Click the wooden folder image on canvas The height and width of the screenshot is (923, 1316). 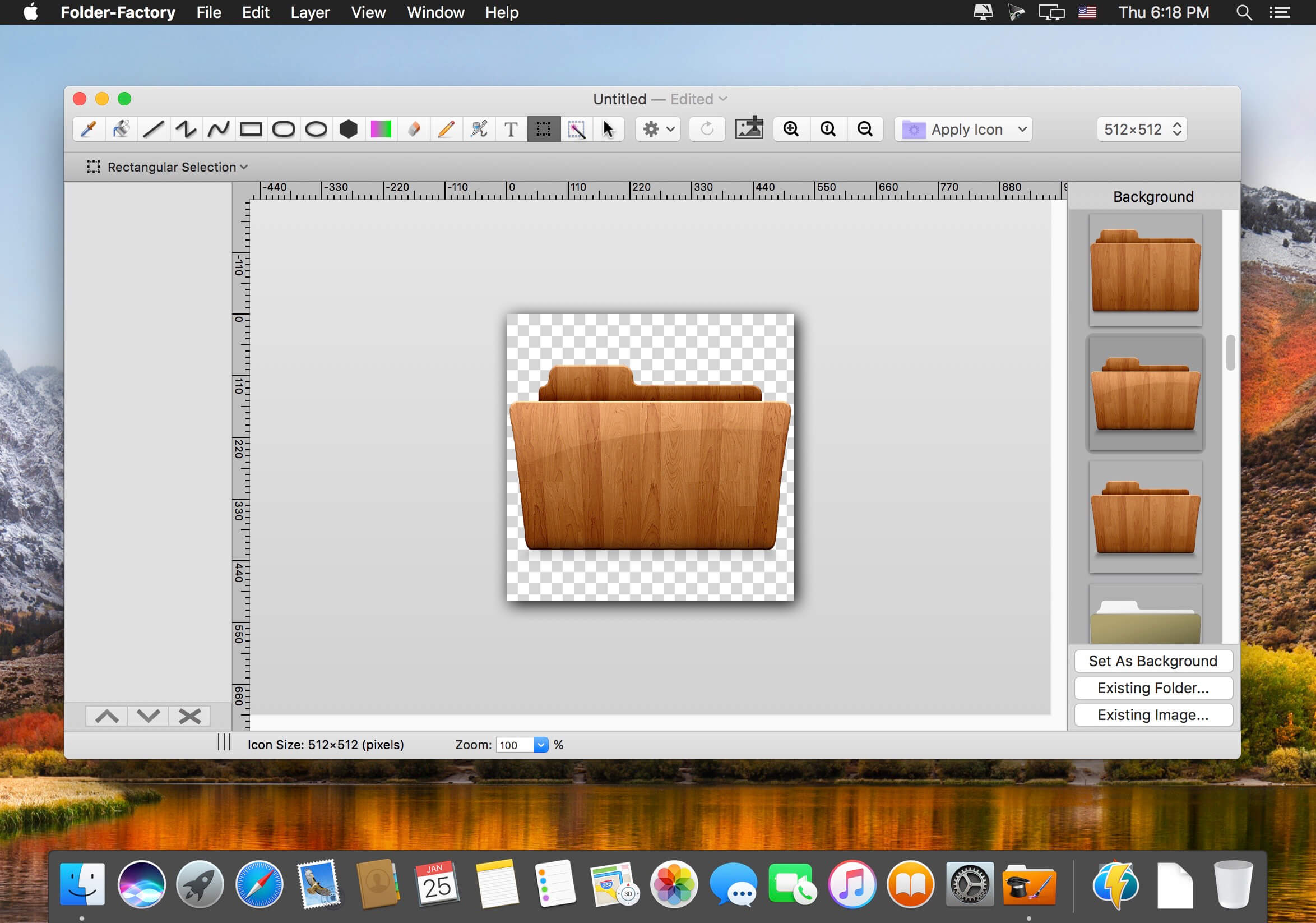(x=650, y=458)
